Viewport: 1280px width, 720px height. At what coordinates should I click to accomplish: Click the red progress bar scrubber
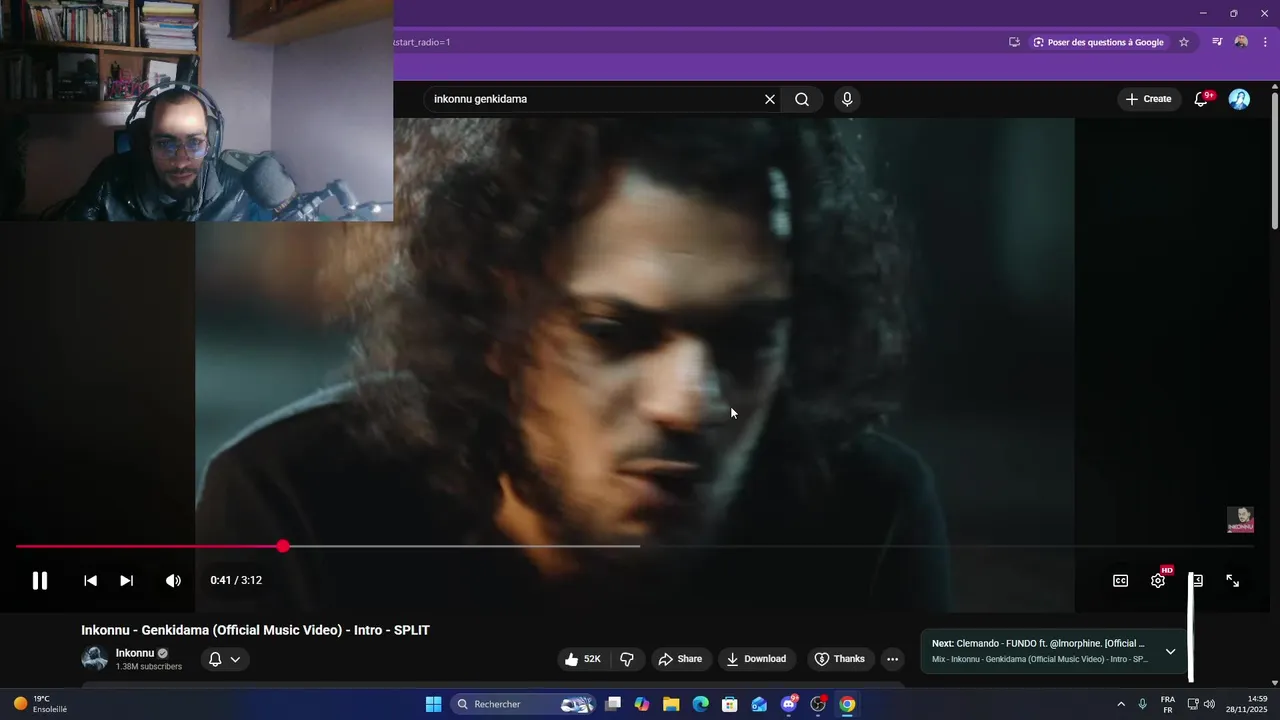tap(283, 546)
